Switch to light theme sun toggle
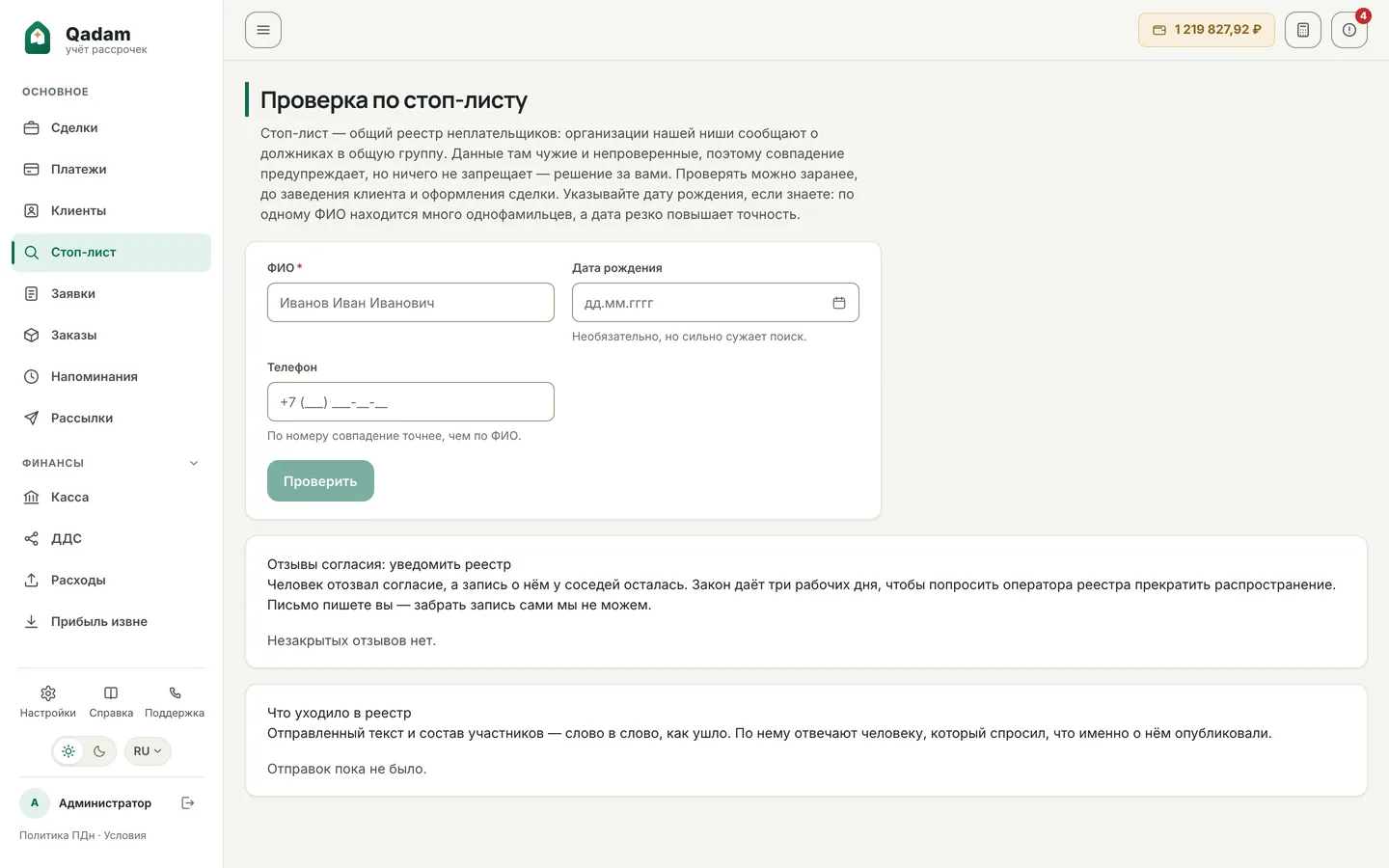1389x868 pixels. pos(68,751)
